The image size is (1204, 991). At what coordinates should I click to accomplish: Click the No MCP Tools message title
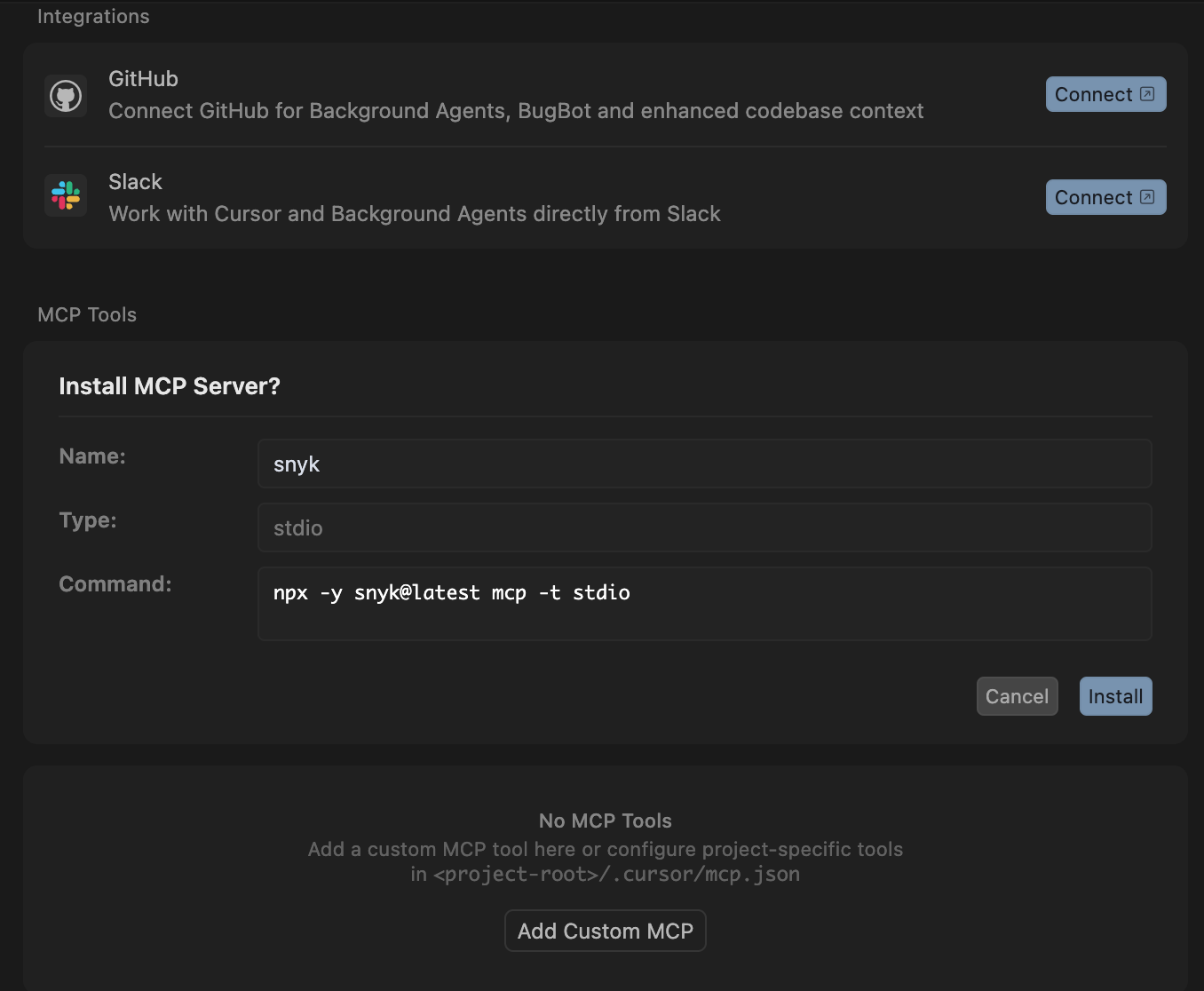pyautogui.click(x=605, y=821)
